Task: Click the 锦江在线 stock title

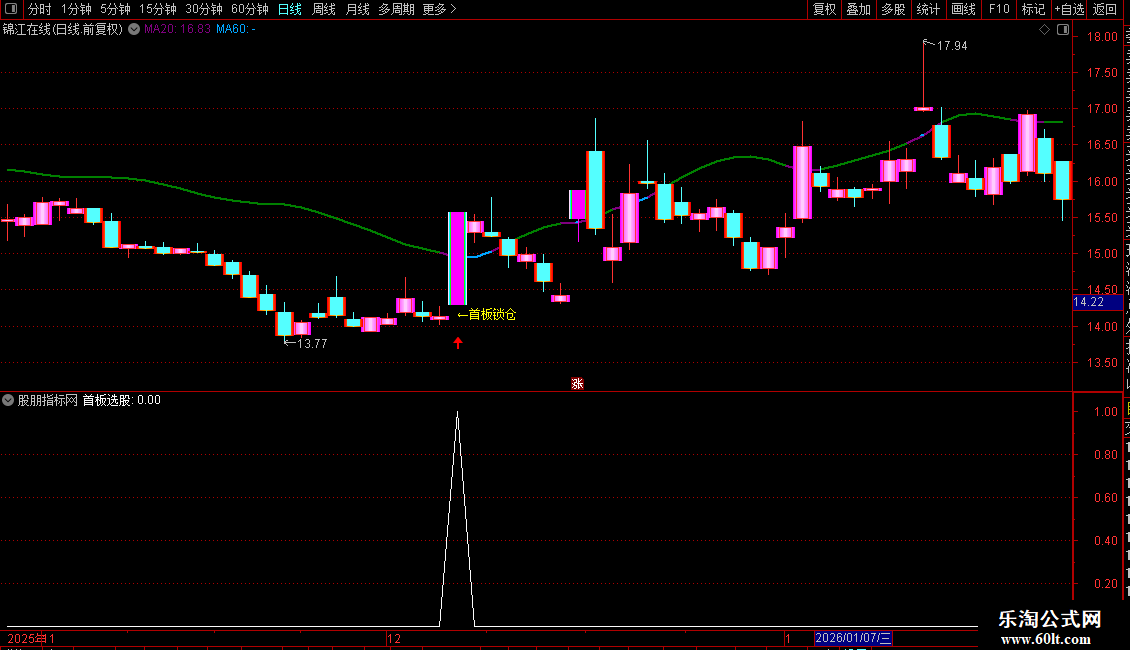Action: [x=63, y=29]
